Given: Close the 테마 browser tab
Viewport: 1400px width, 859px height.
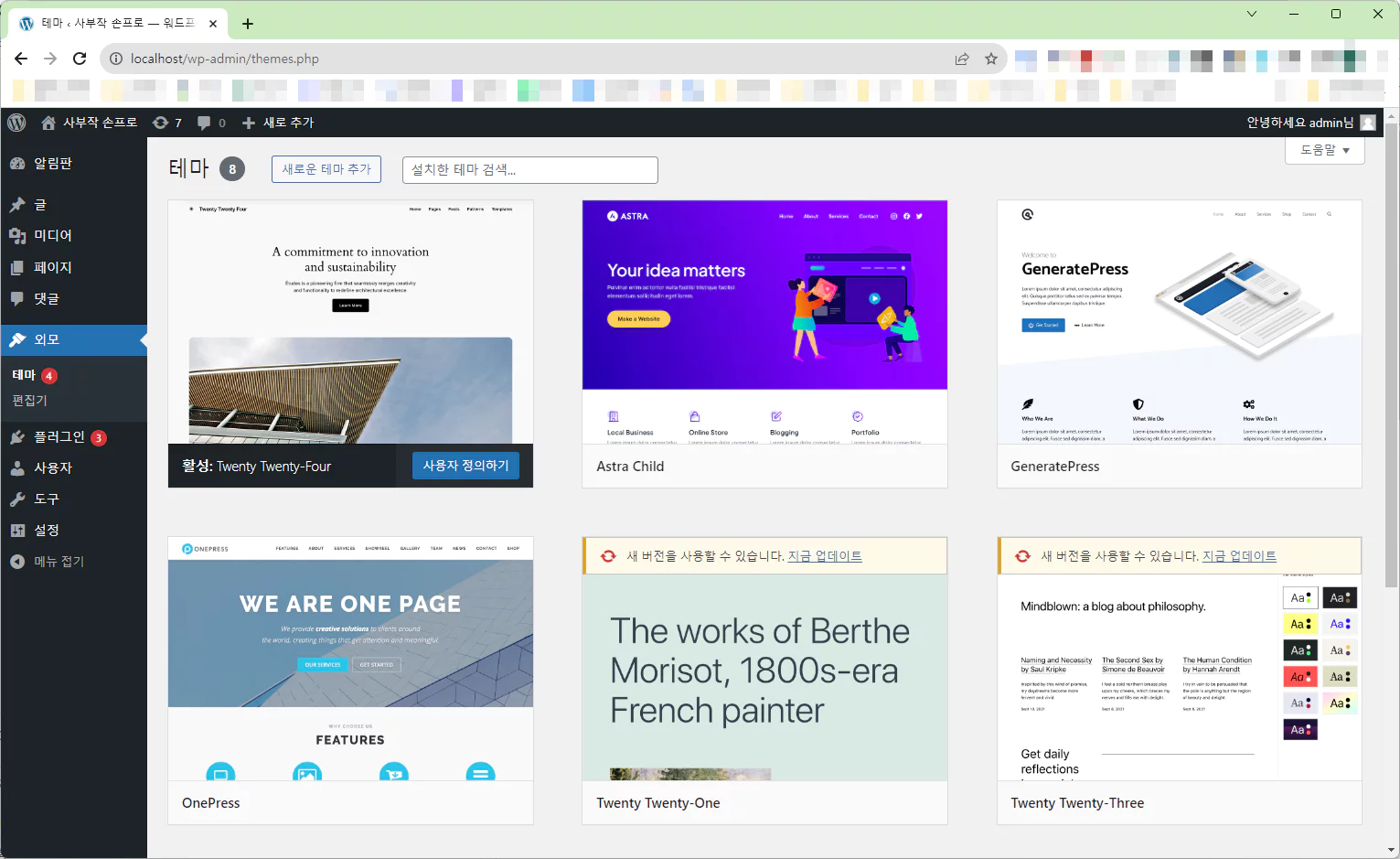Looking at the screenshot, I should [213, 24].
